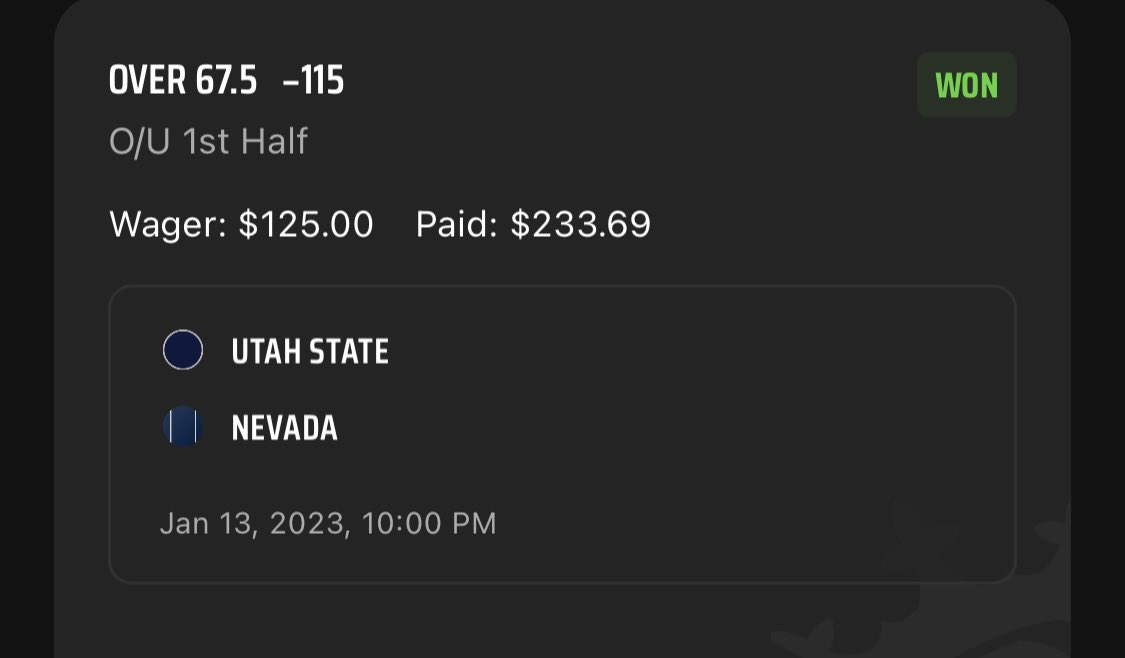
Task: Click the -115 odds value
Action: point(314,80)
